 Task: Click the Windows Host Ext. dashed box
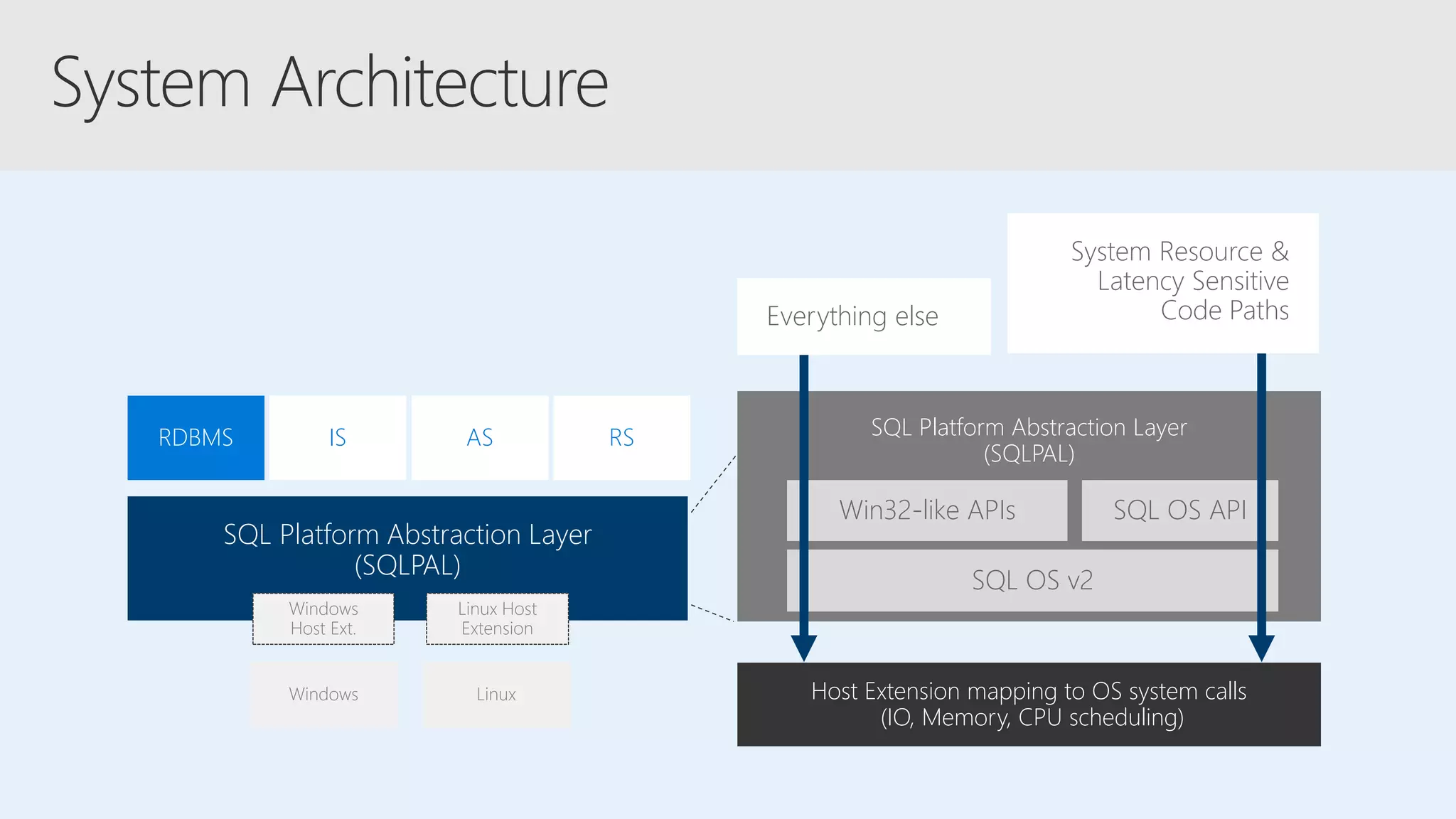pos(323,619)
